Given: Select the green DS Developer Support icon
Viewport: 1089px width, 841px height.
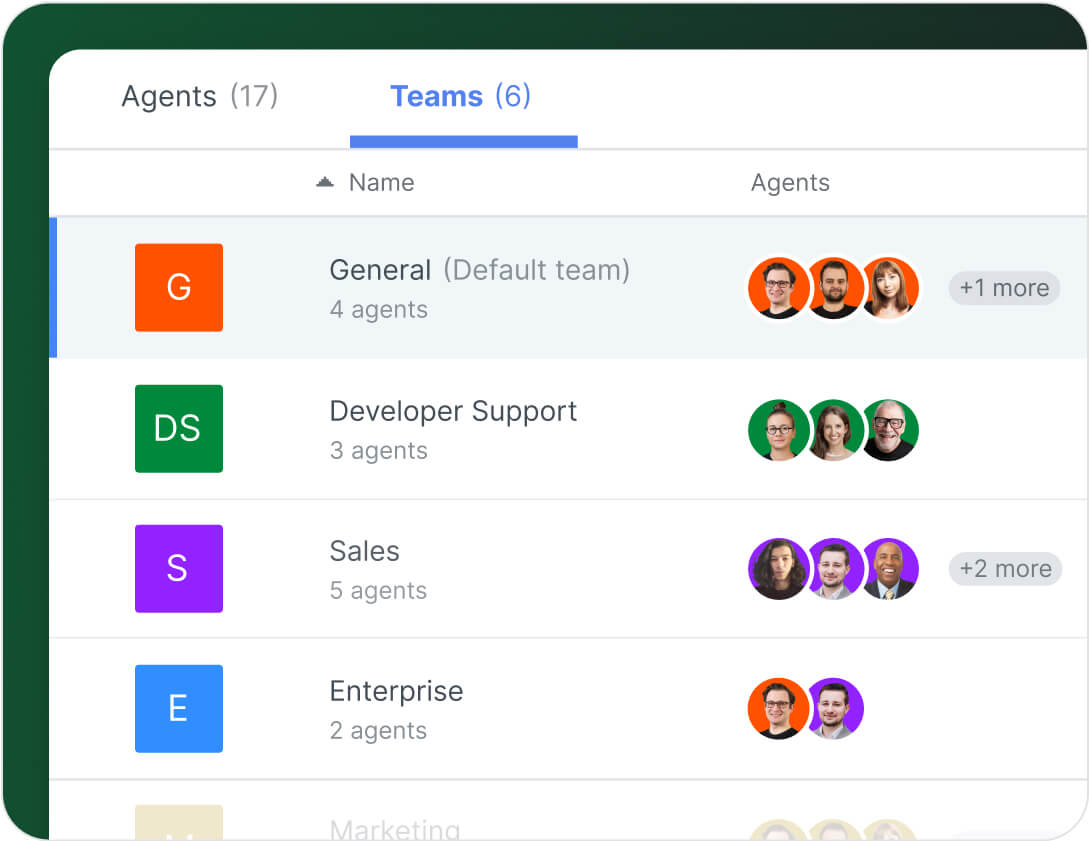Looking at the screenshot, I should pos(178,428).
